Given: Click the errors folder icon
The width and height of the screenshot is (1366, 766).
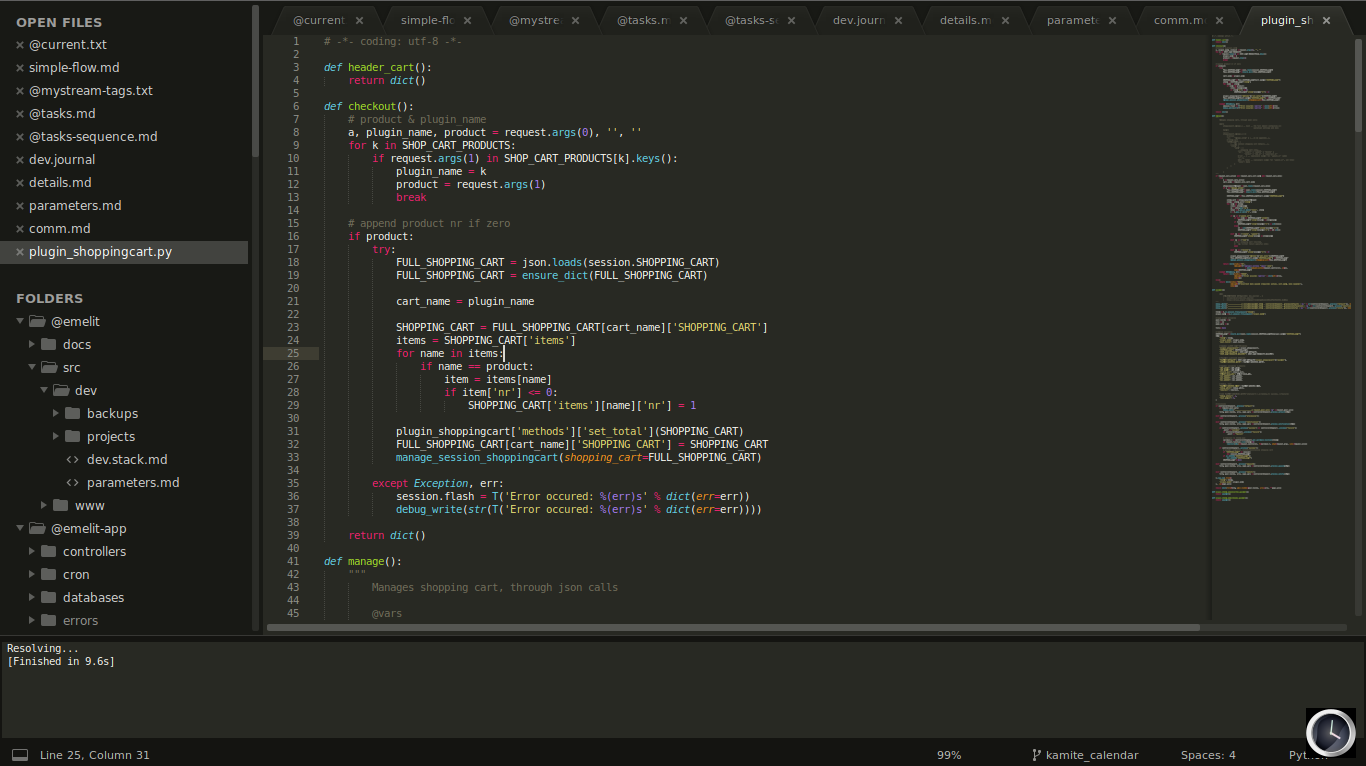Looking at the screenshot, I should (48, 620).
